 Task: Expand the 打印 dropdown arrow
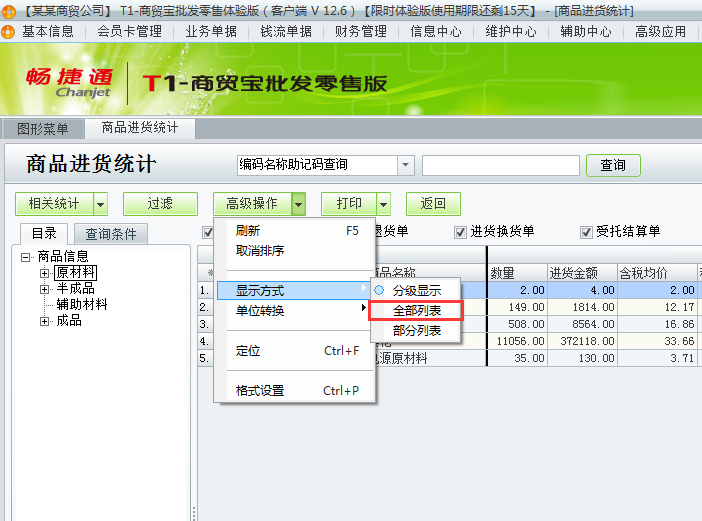pyautogui.click(x=384, y=204)
